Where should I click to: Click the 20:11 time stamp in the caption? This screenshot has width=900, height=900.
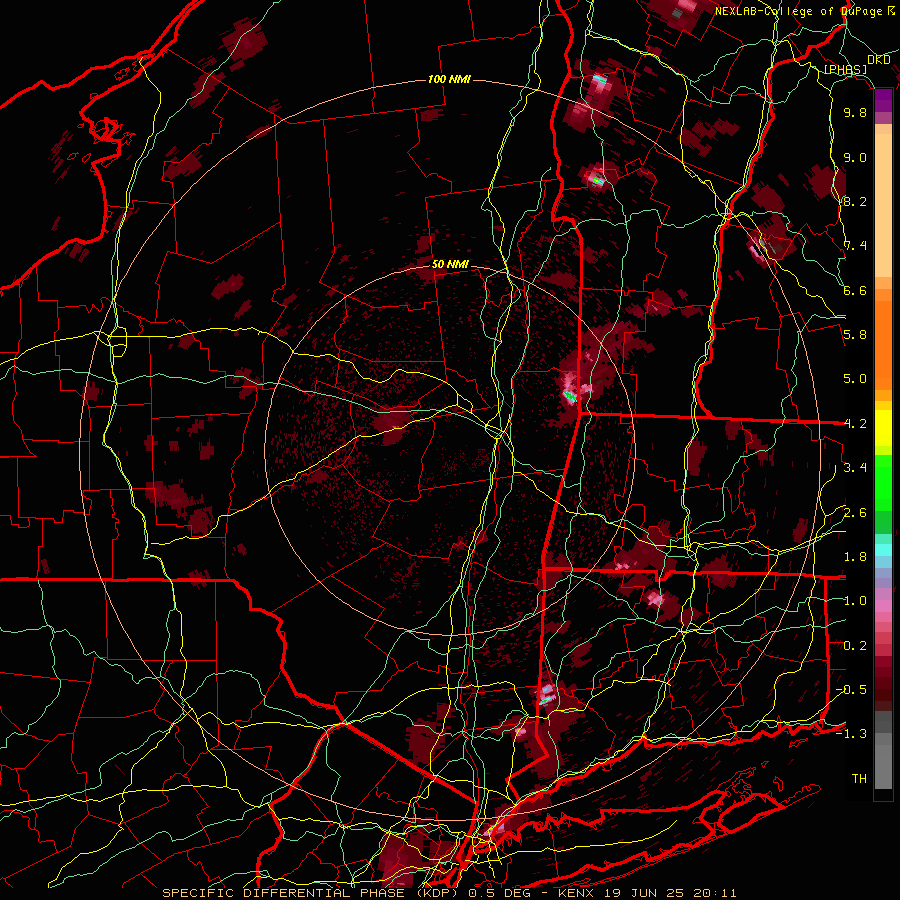(x=717, y=893)
